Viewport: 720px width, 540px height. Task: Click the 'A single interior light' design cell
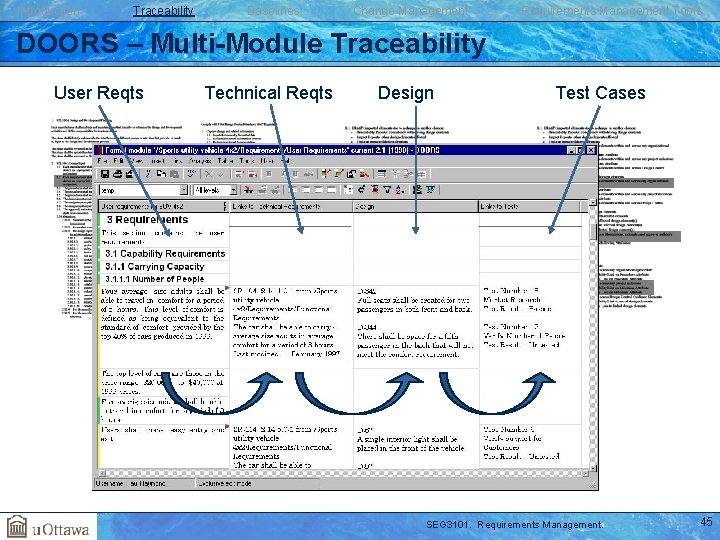pos(411,443)
